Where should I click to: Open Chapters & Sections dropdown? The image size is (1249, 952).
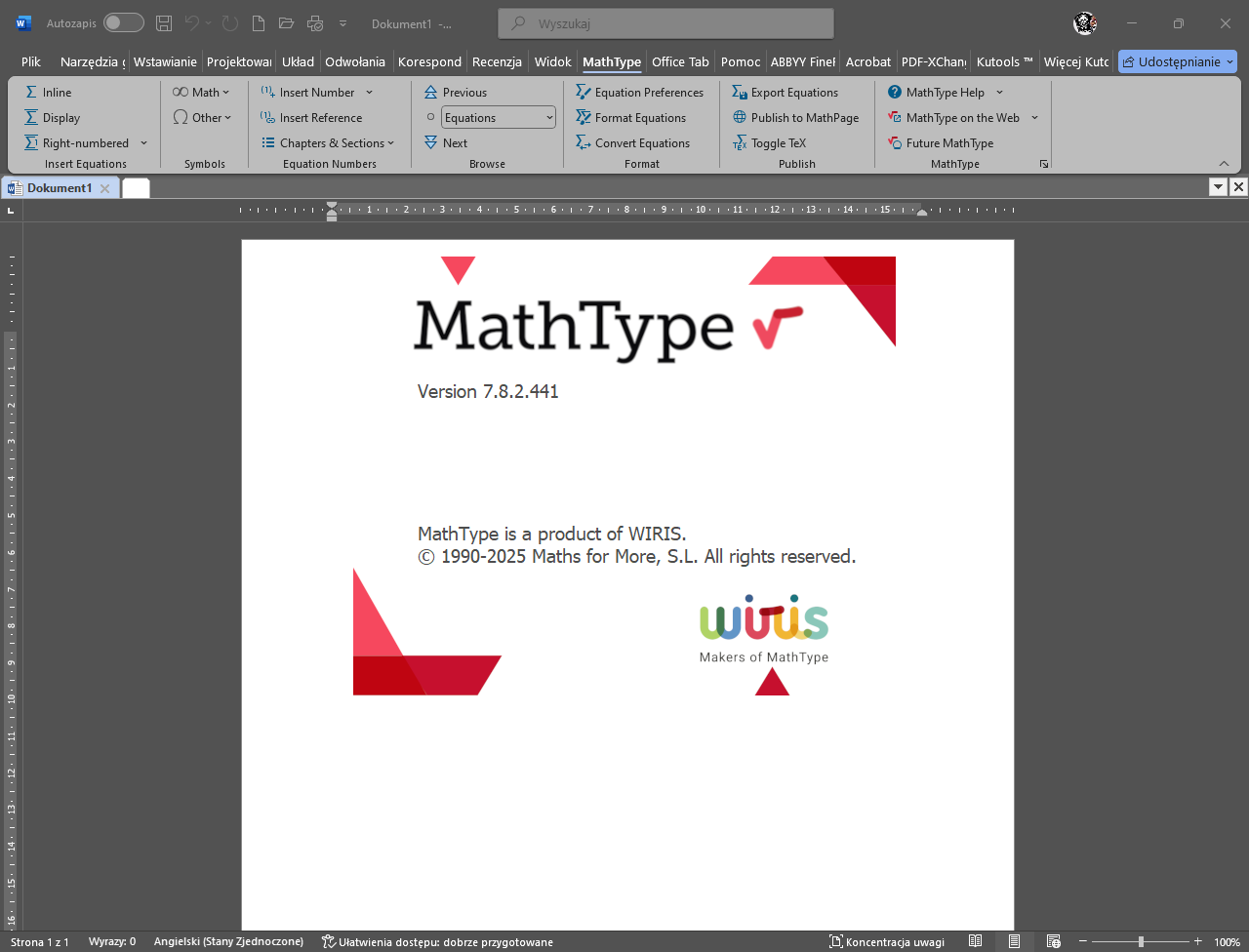328,143
